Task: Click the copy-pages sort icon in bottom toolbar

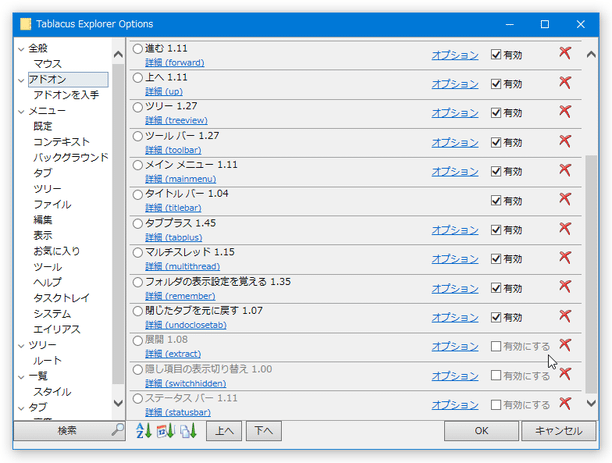Action: point(188,431)
